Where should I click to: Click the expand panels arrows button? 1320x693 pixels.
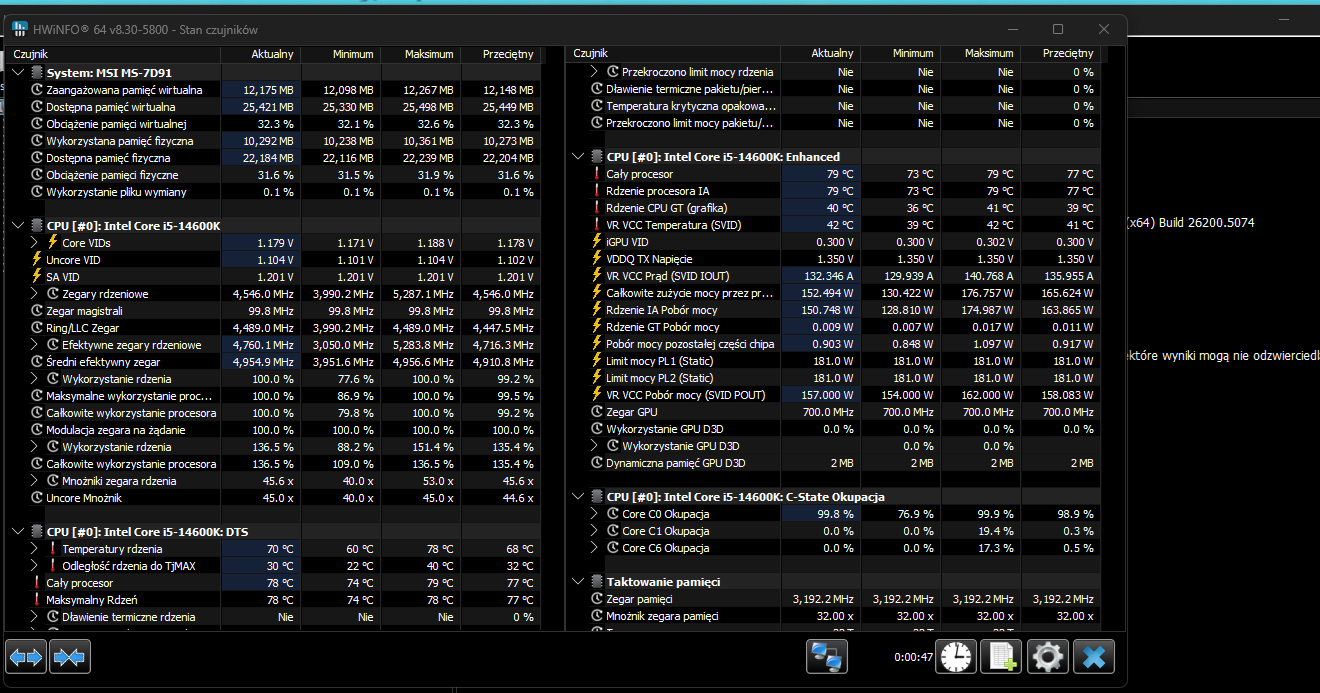coord(26,657)
